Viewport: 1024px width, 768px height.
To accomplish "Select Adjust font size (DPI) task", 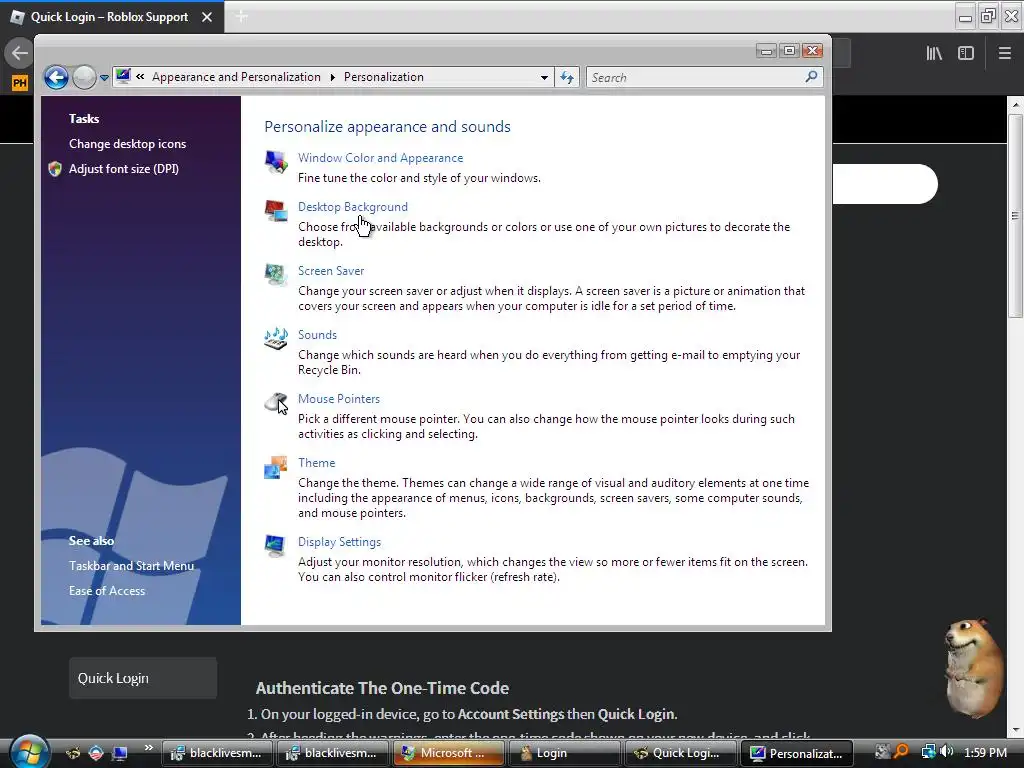I will click(x=123, y=169).
